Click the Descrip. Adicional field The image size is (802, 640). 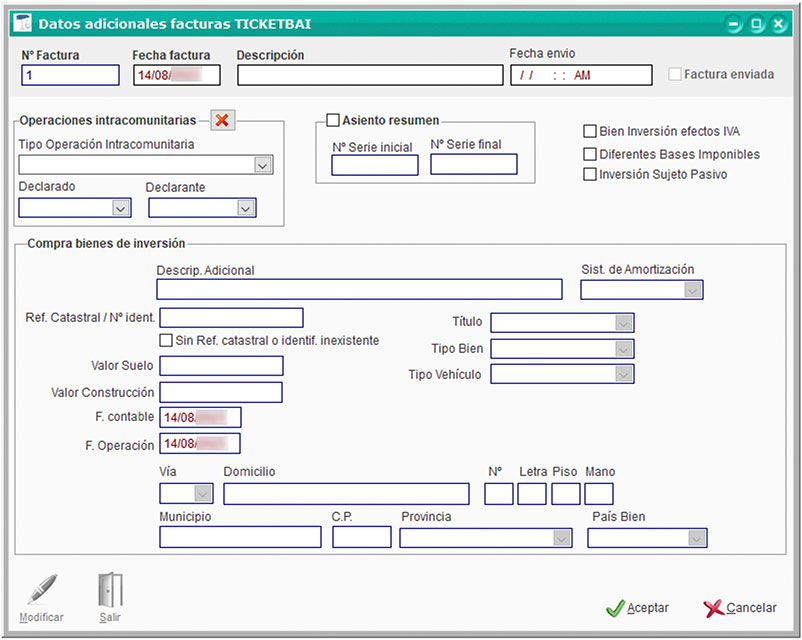(360, 289)
